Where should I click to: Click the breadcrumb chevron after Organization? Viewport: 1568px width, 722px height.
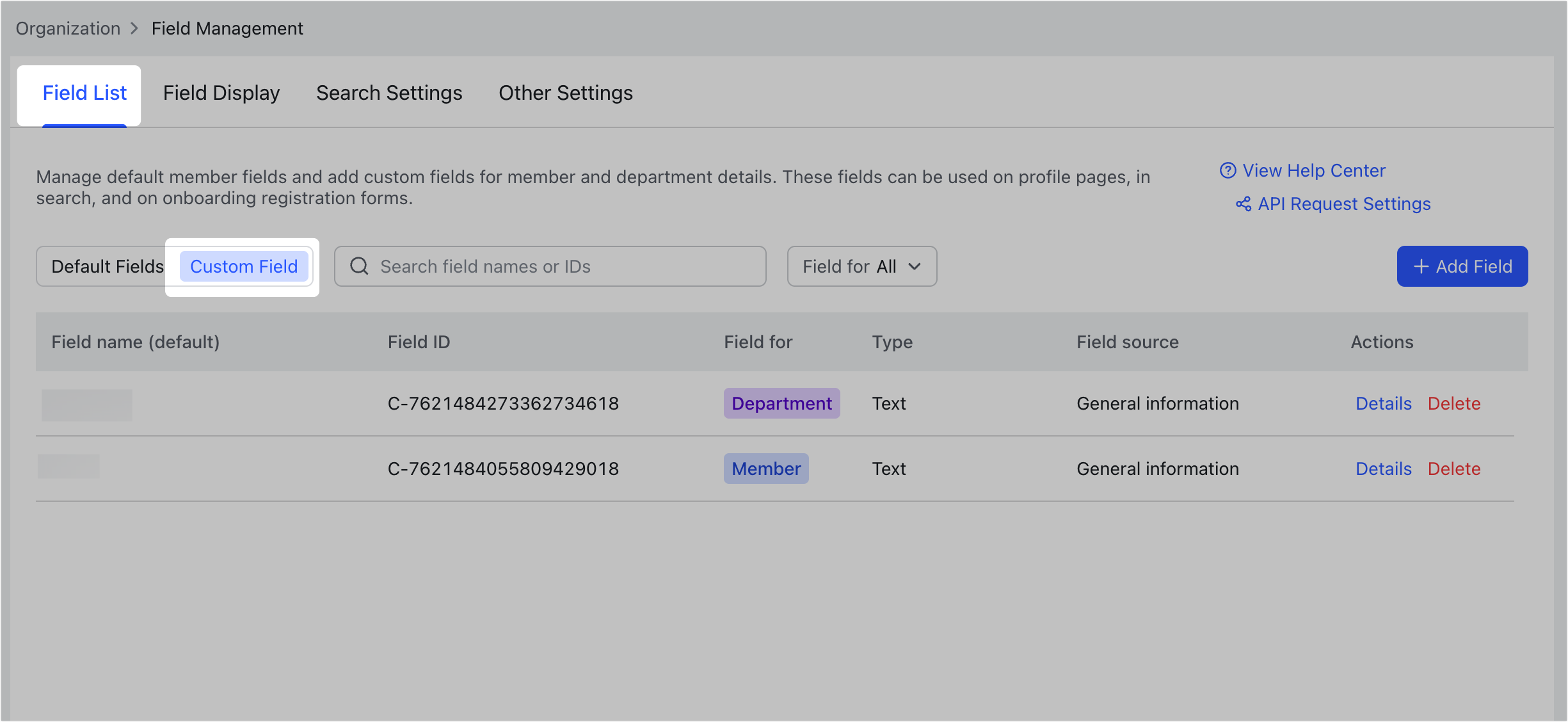tap(134, 28)
